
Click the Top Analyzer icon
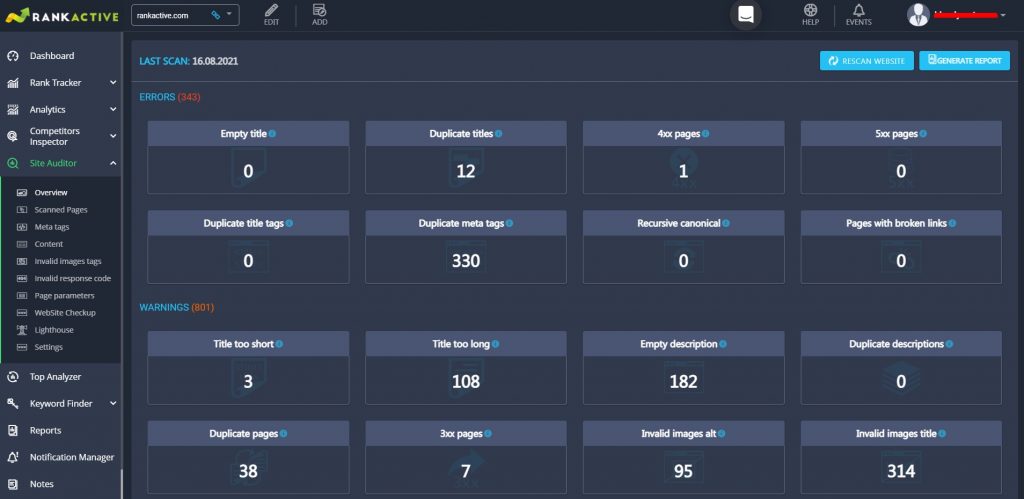pos(12,377)
